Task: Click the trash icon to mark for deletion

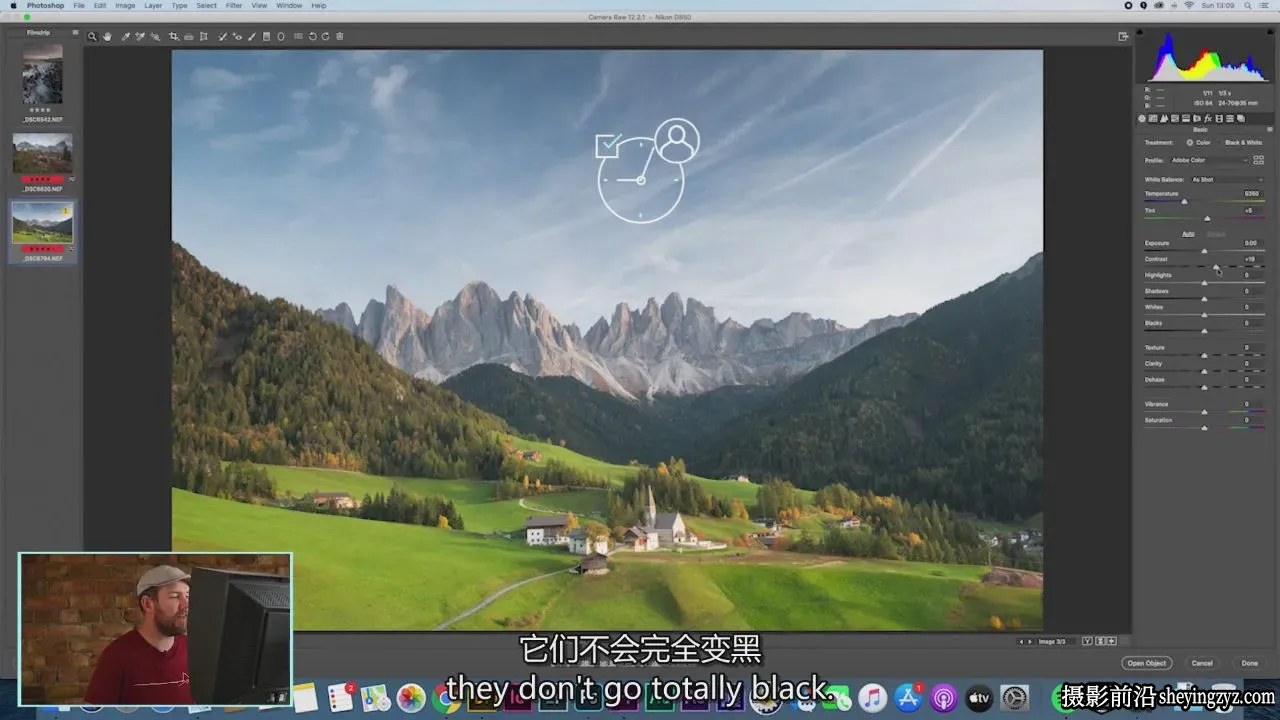Action: 340,36
